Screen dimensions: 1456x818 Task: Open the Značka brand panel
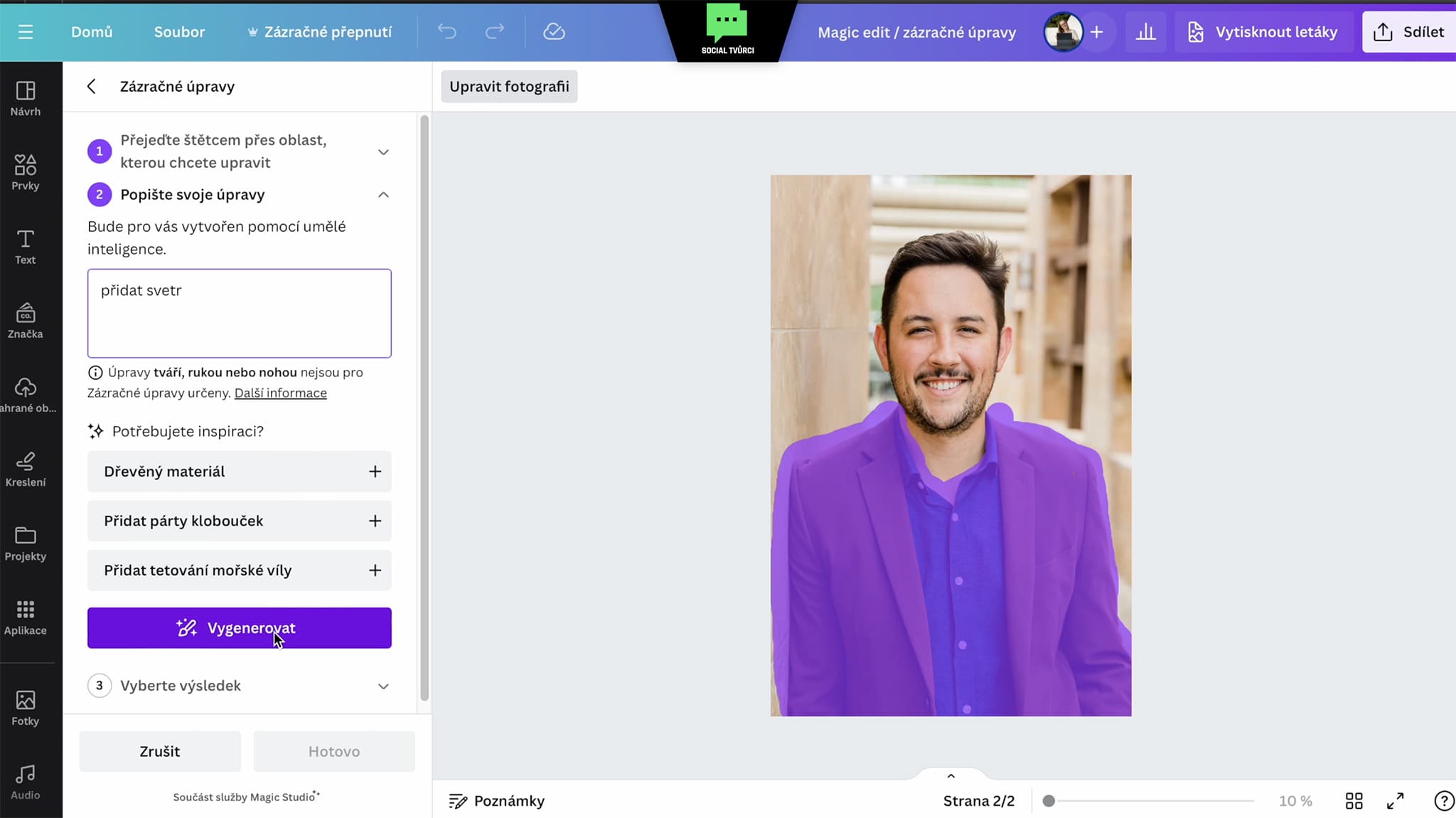click(26, 321)
